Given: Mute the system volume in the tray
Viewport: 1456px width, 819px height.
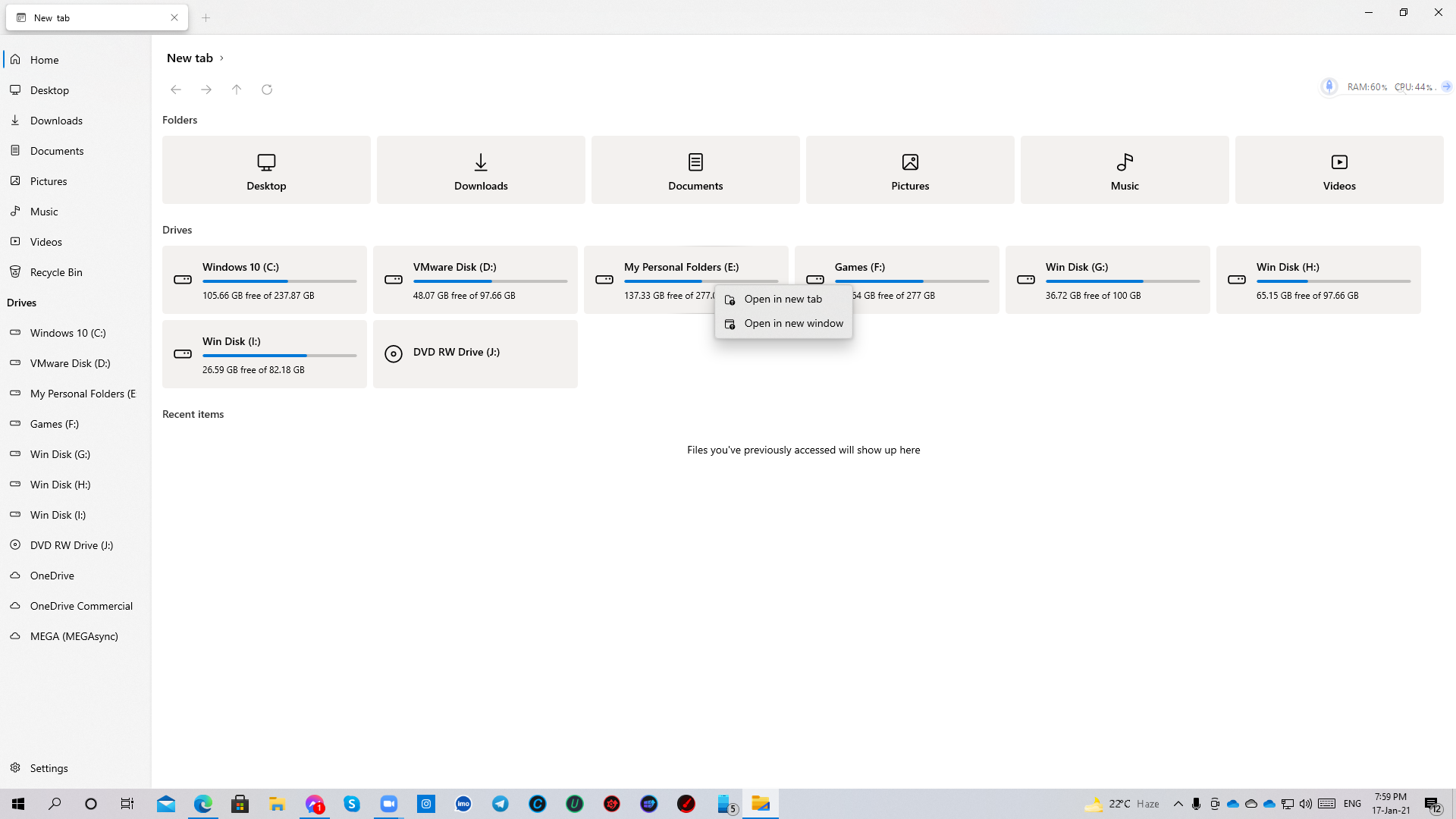Looking at the screenshot, I should pyautogui.click(x=1305, y=804).
